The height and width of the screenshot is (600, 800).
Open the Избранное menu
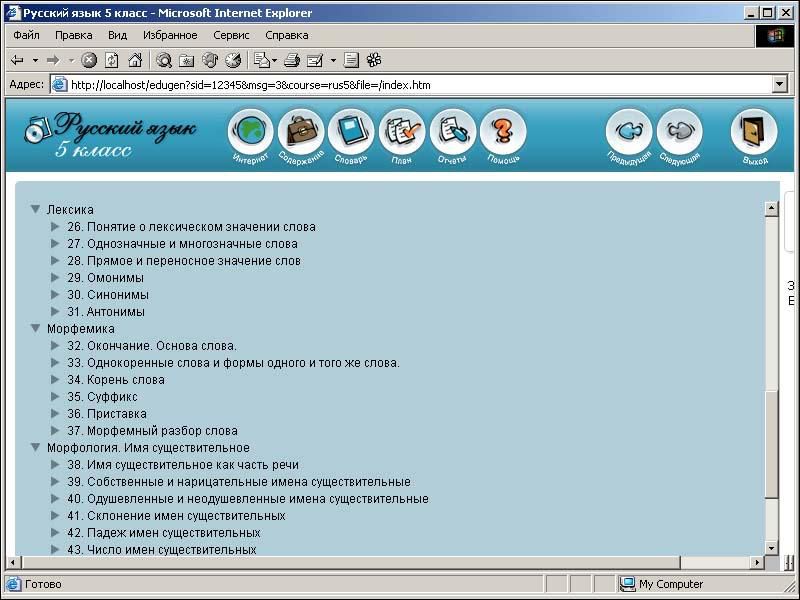point(170,35)
